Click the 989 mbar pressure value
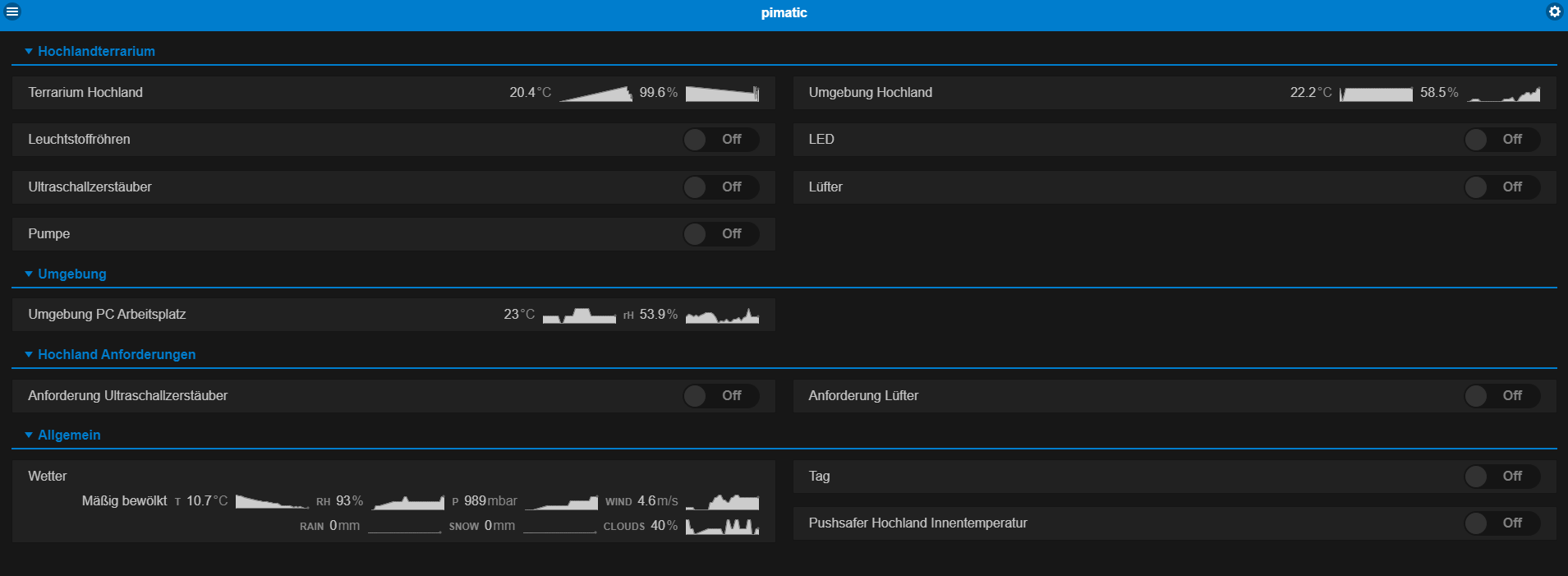 click(490, 501)
